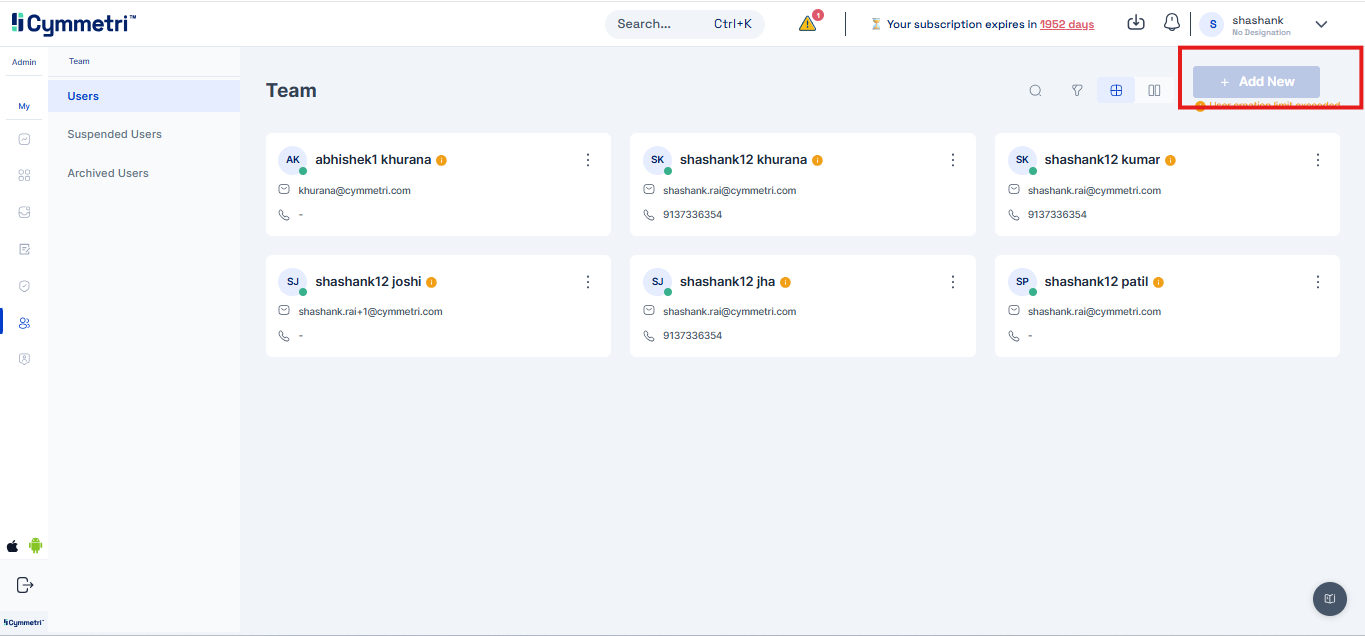Click the Apple app download icon

coord(13,546)
